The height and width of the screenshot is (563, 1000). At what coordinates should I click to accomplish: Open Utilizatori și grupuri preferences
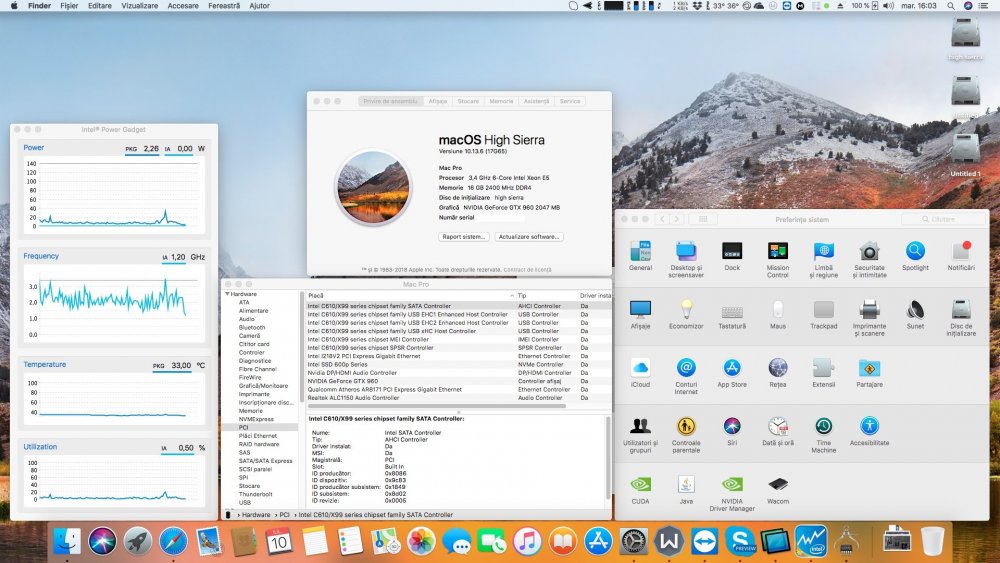tap(640, 434)
